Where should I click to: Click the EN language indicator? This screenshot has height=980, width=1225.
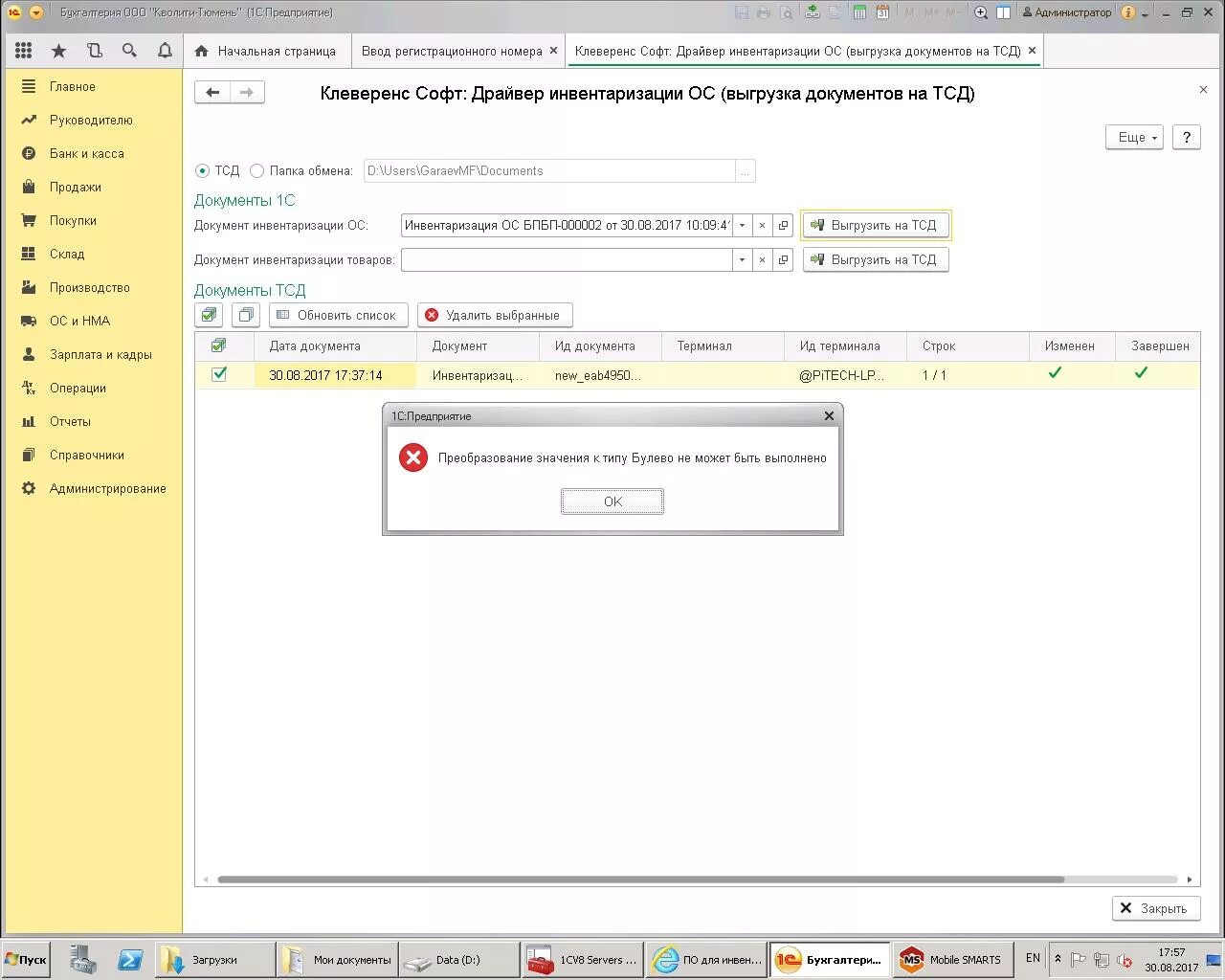pyautogui.click(x=1033, y=958)
